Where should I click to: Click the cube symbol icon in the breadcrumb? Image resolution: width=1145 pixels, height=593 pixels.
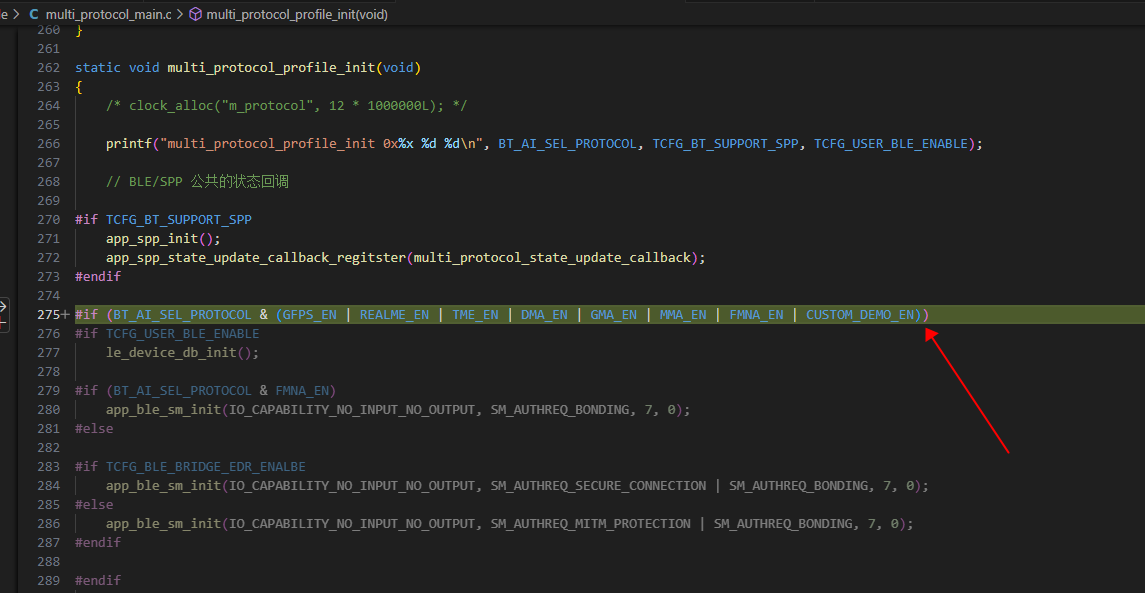point(196,14)
